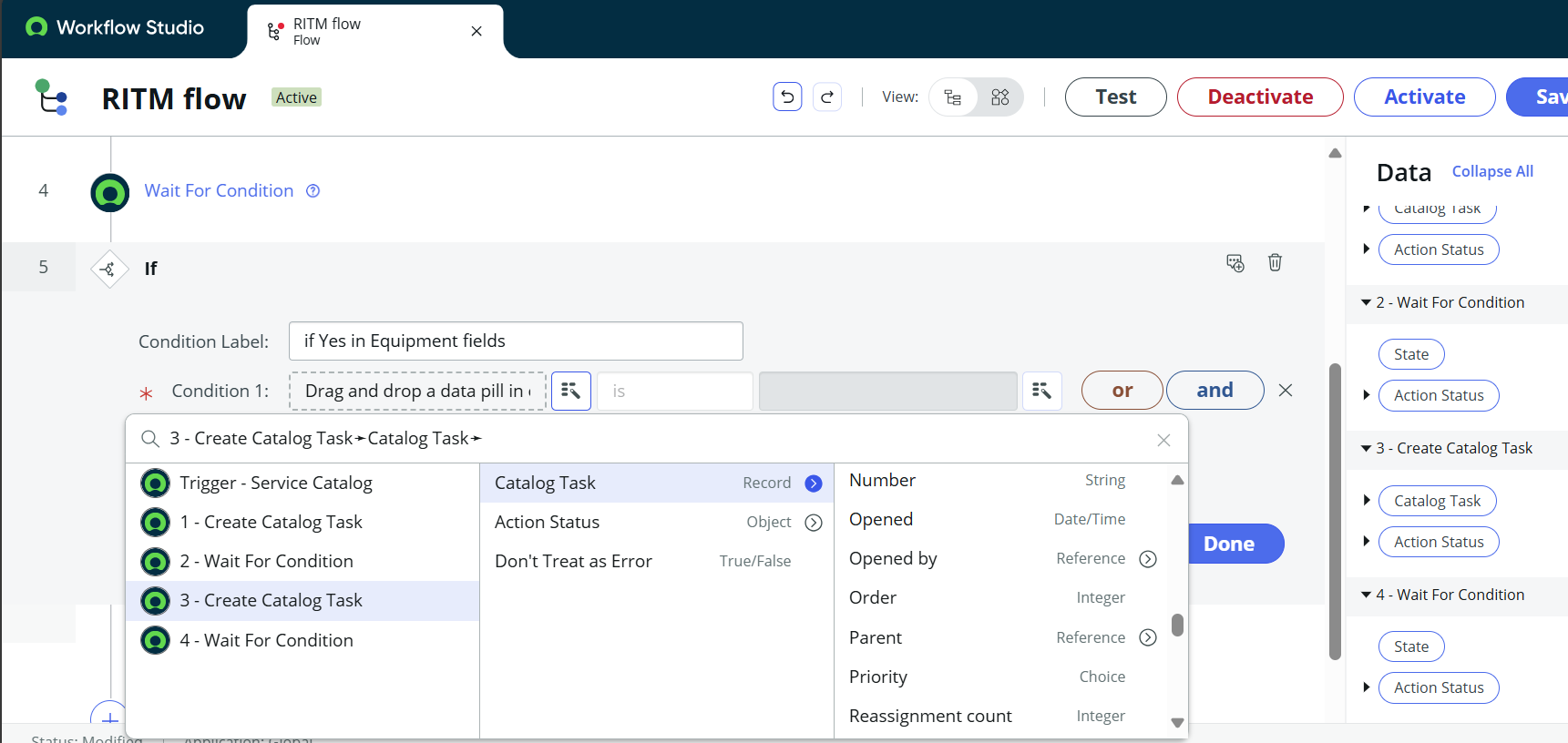Delete the If step with trash icon
Viewport: 1568px width, 743px height.
coord(1275,262)
